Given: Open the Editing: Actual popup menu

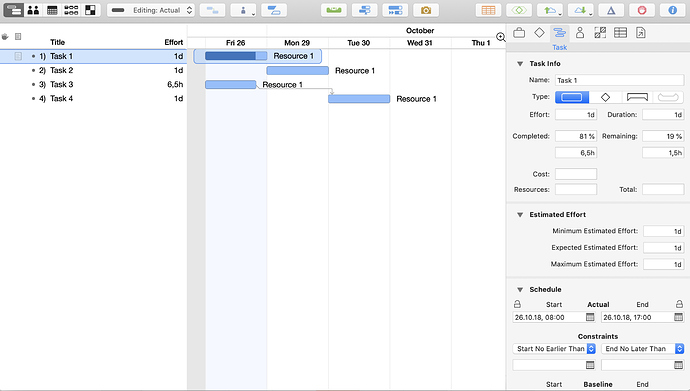Looking at the screenshot, I should pos(151,10).
